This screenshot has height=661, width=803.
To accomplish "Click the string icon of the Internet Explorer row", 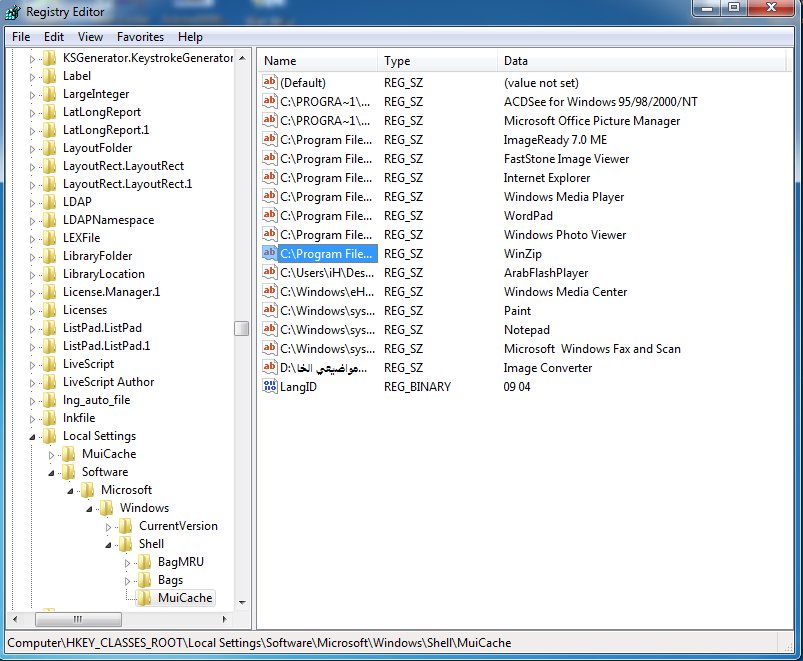I will [x=270, y=177].
